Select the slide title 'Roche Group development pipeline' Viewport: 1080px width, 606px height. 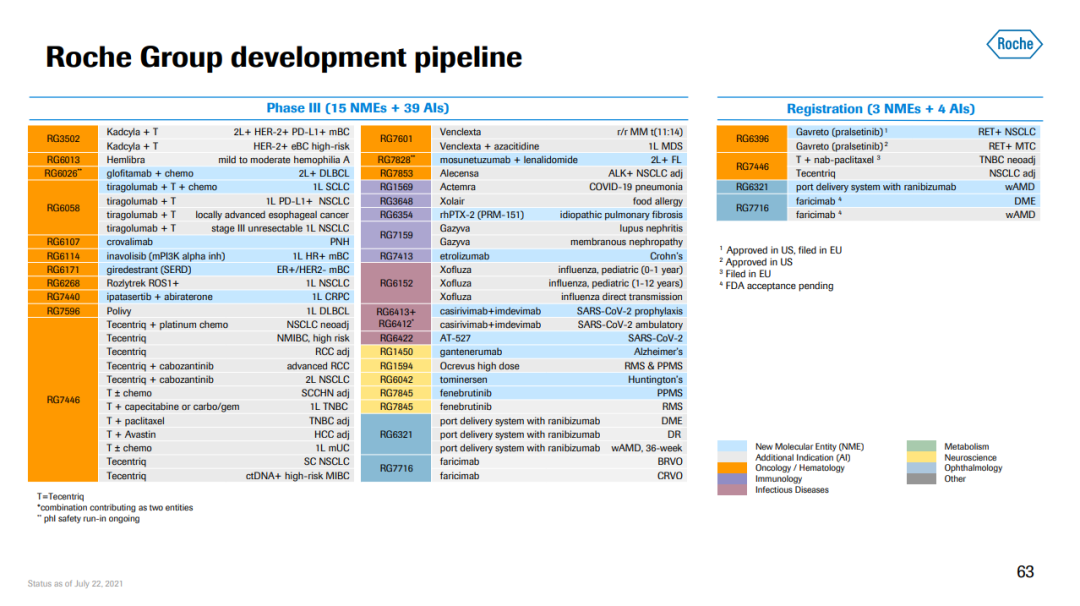284,57
